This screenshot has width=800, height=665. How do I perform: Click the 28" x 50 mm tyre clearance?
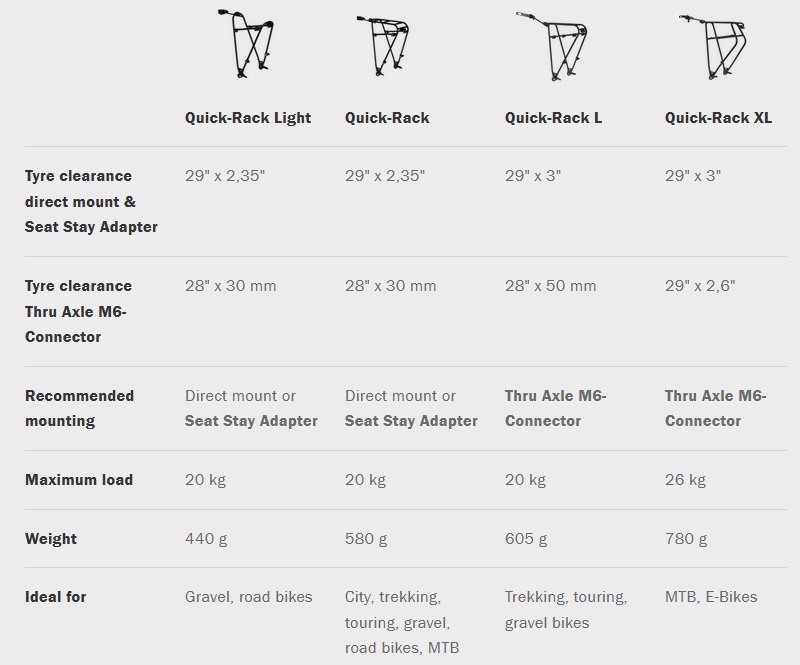[x=551, y=286]
